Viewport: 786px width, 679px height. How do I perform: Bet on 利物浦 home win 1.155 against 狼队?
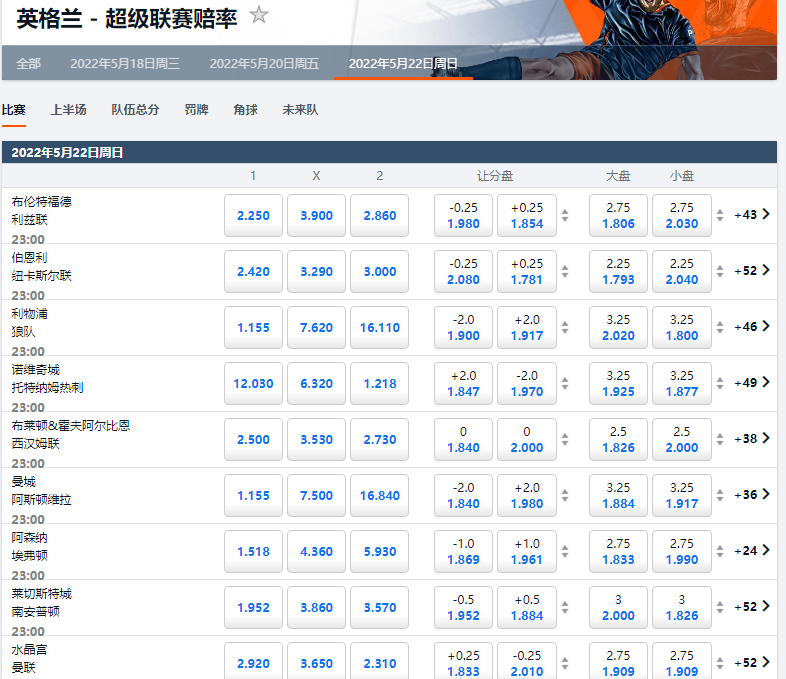[253, 328]
